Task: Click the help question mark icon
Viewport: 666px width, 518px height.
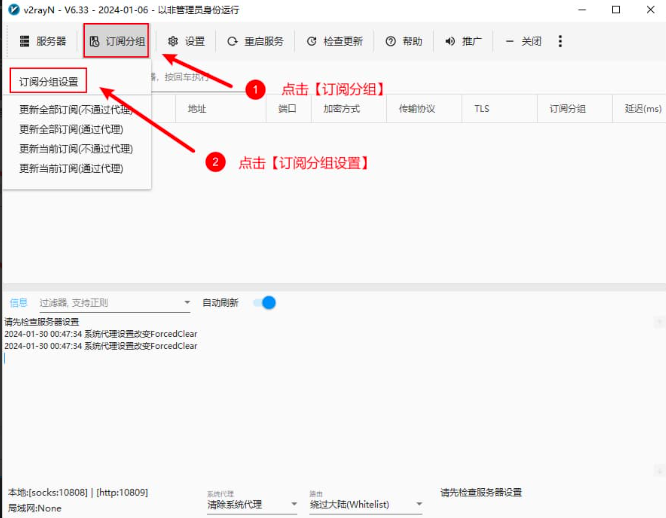Action: pos(390,41)
